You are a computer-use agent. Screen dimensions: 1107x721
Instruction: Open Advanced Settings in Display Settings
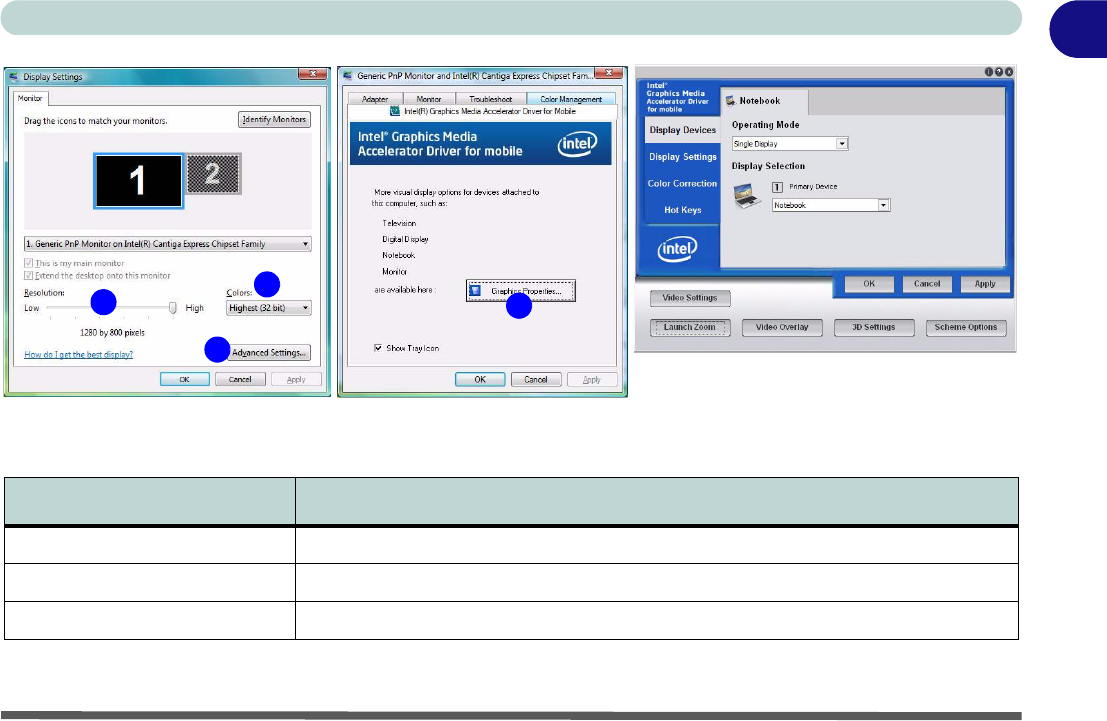coord(269,352)
